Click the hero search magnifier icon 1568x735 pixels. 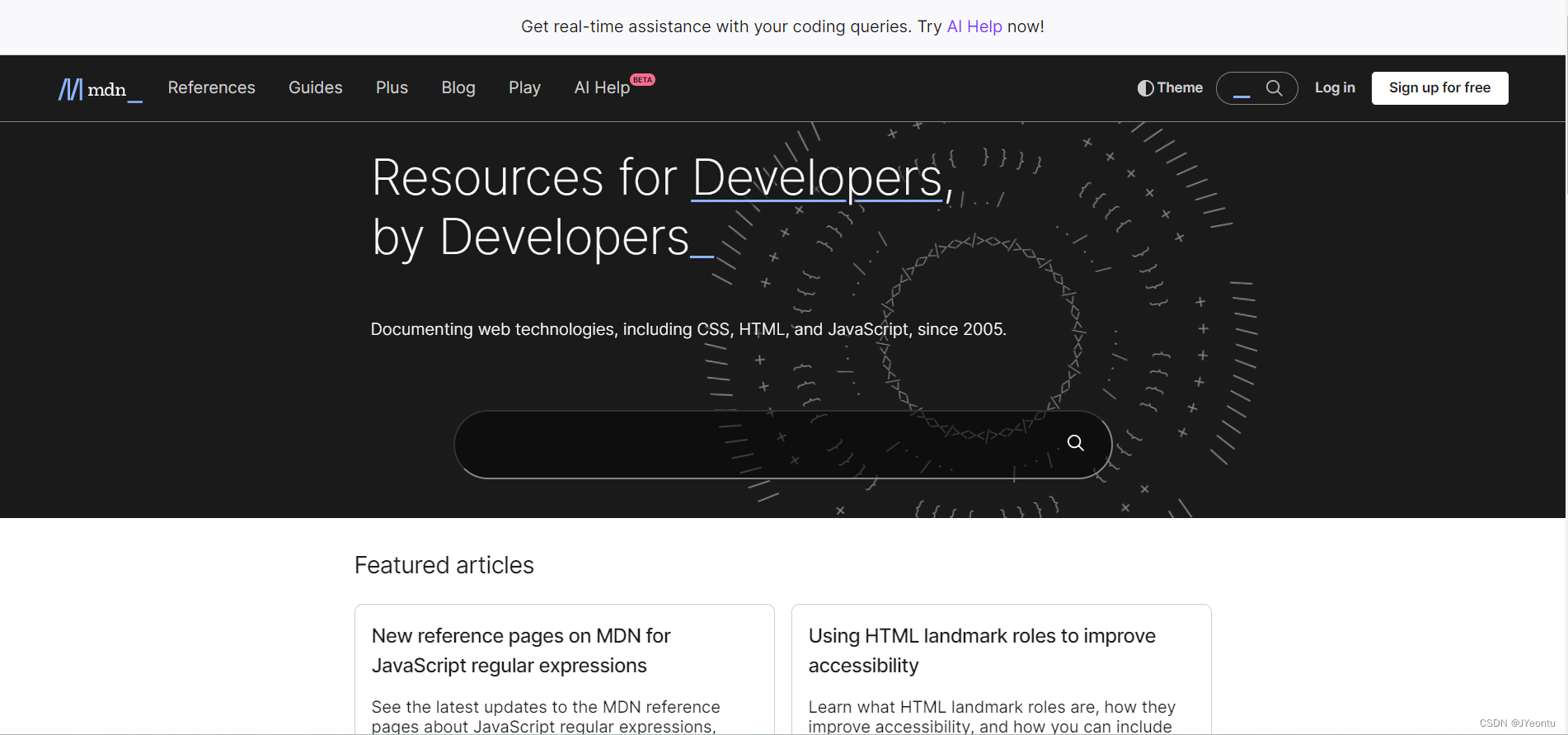point(1075,443)
